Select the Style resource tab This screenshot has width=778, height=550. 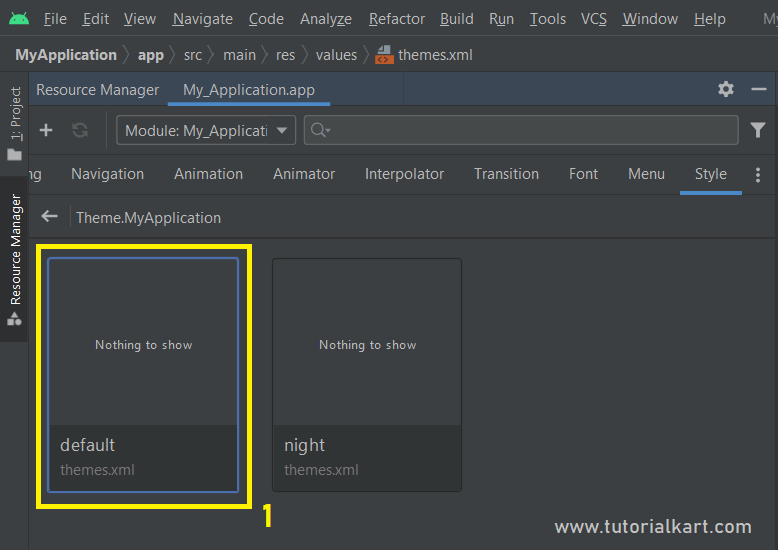[711, 174]
